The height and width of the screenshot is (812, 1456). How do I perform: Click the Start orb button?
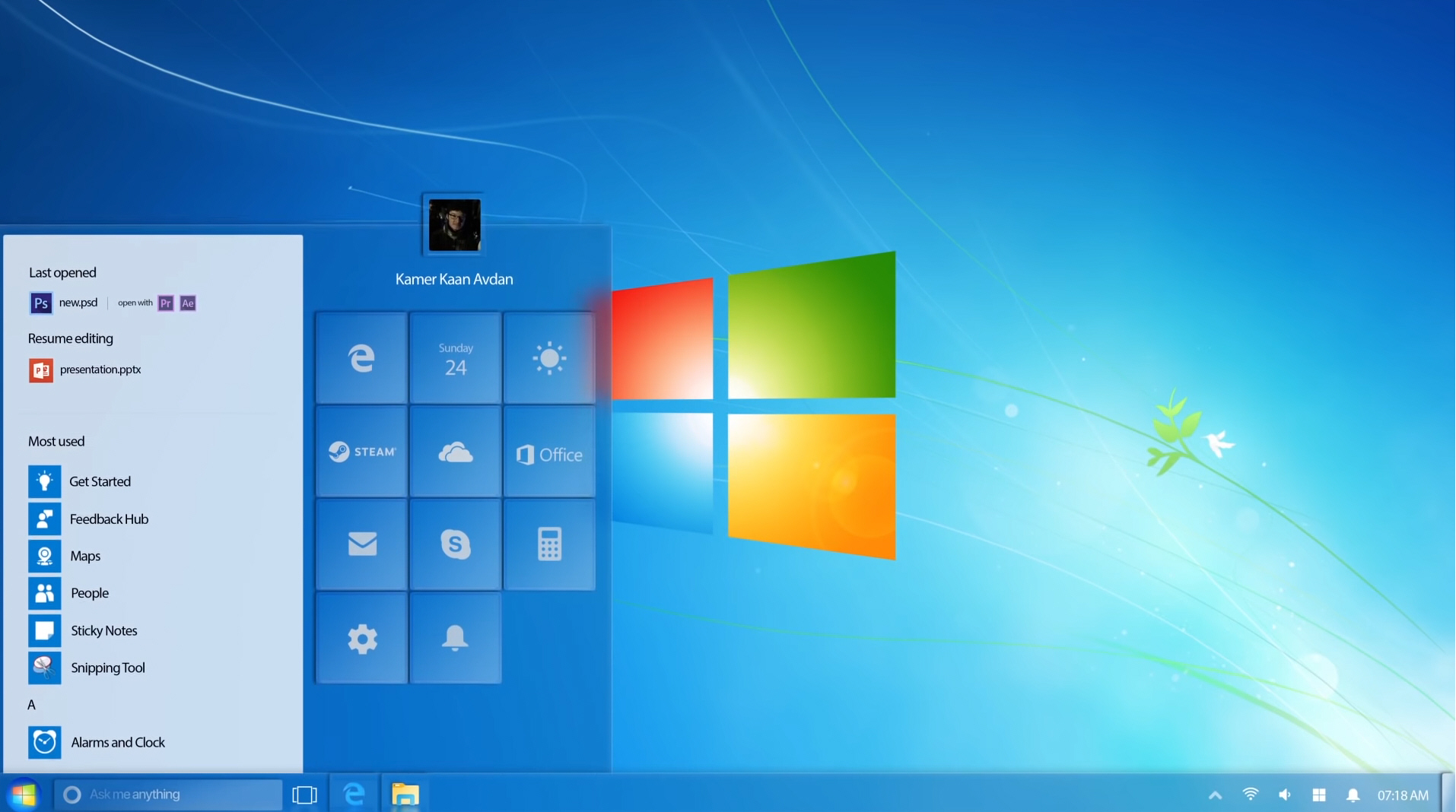[24, 795]
